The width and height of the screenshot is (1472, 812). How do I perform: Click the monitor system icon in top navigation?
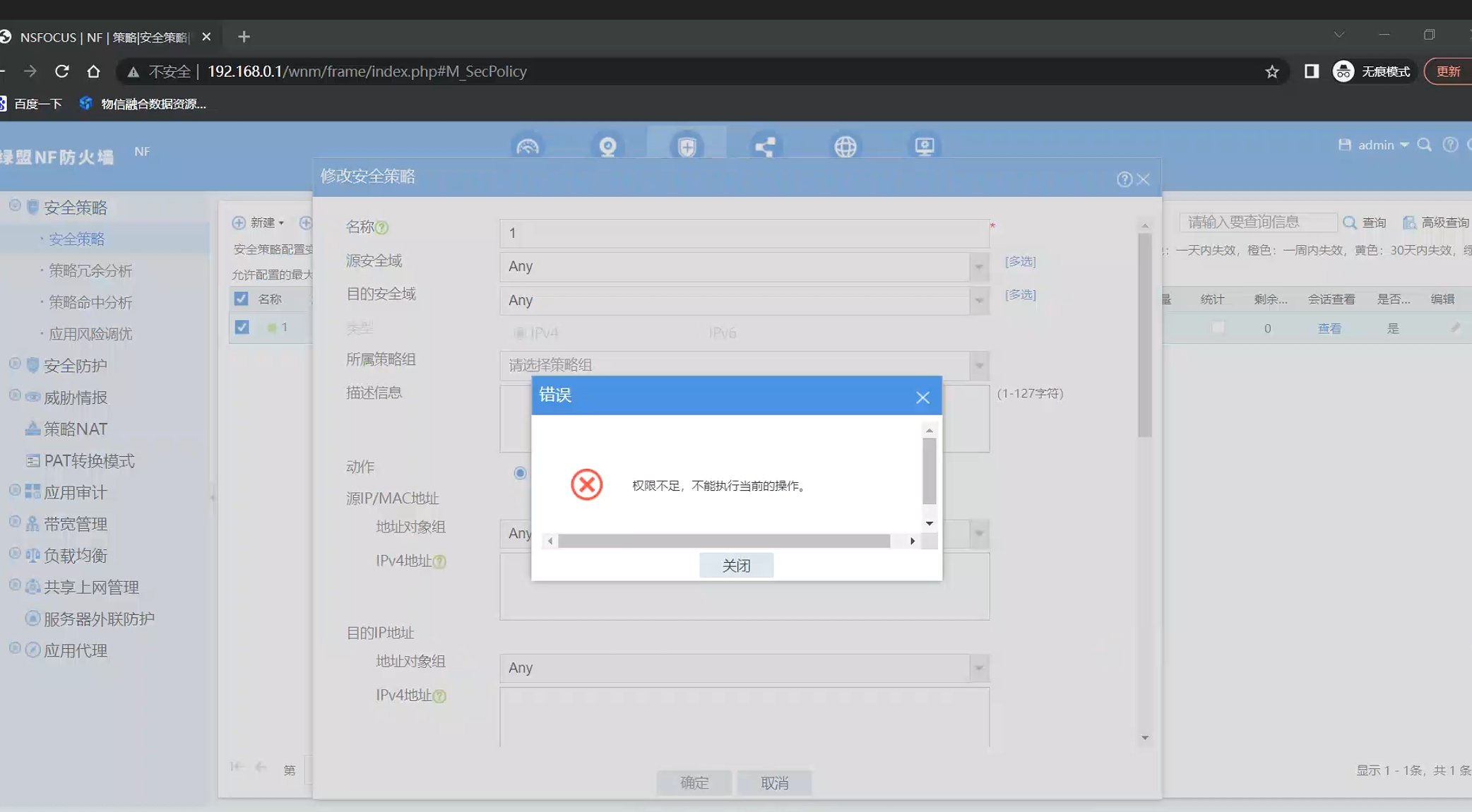click(925, 147)
